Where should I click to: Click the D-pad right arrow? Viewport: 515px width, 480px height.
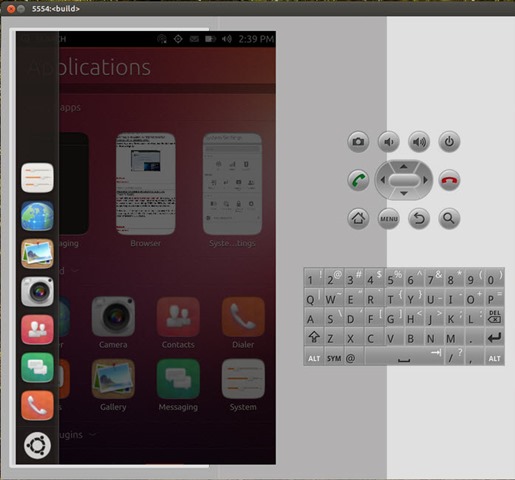click(x=425, y=180)
